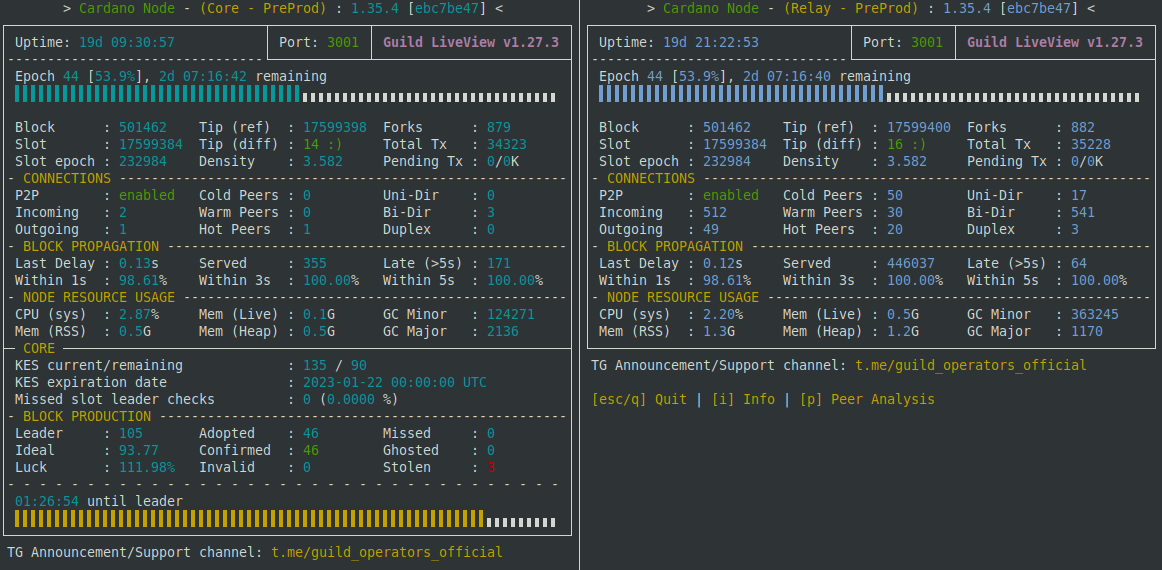Click the [esc/q] Quit option
1162x570 pixels.
[639, 400]
